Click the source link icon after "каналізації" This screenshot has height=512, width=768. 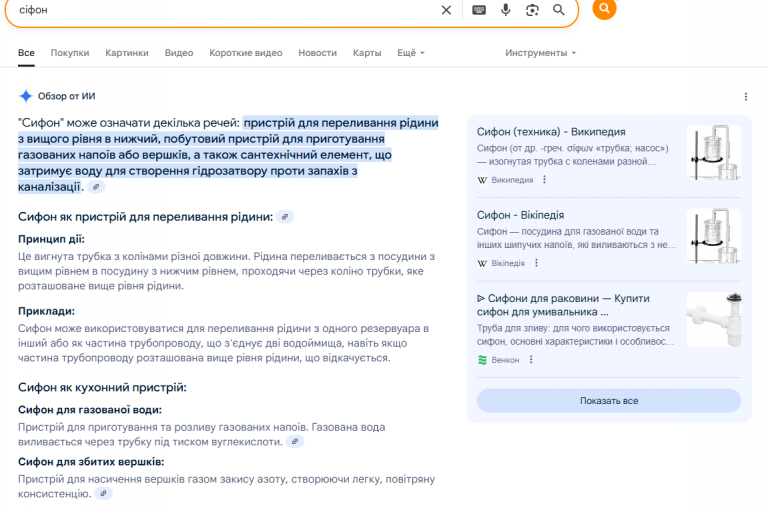tap(96, 187)
